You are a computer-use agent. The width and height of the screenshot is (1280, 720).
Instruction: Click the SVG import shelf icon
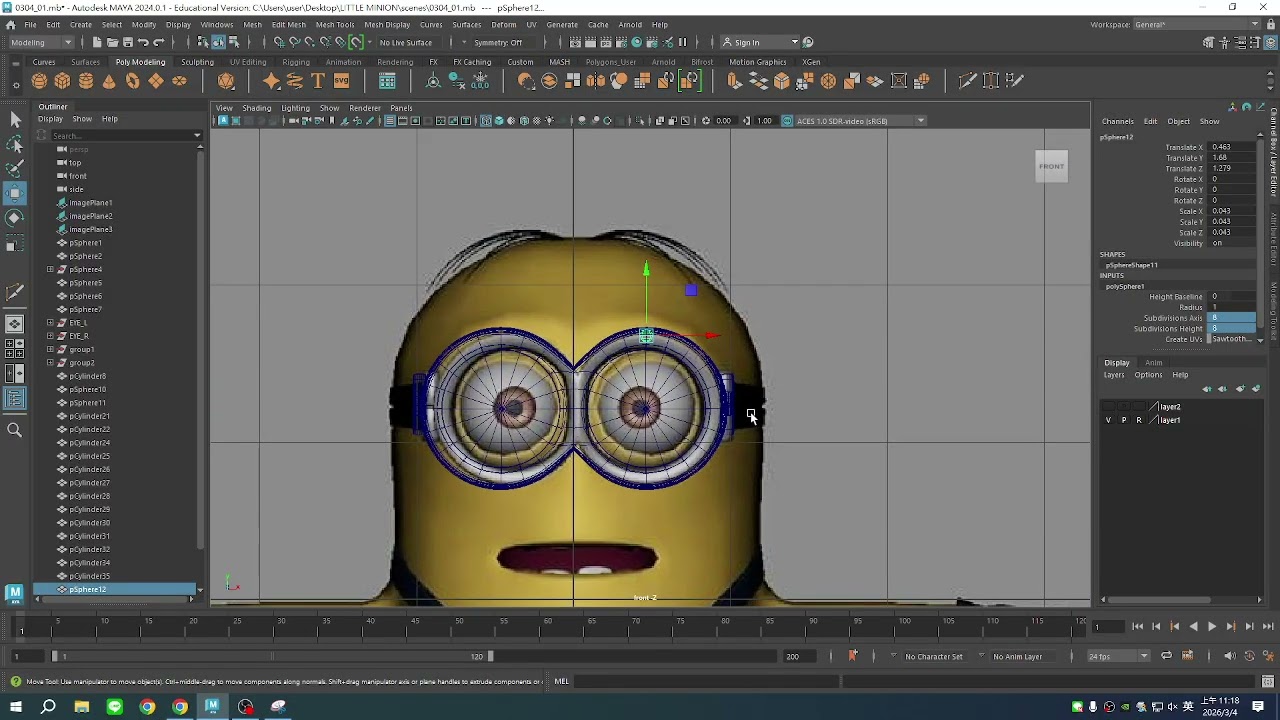(341, 81)
